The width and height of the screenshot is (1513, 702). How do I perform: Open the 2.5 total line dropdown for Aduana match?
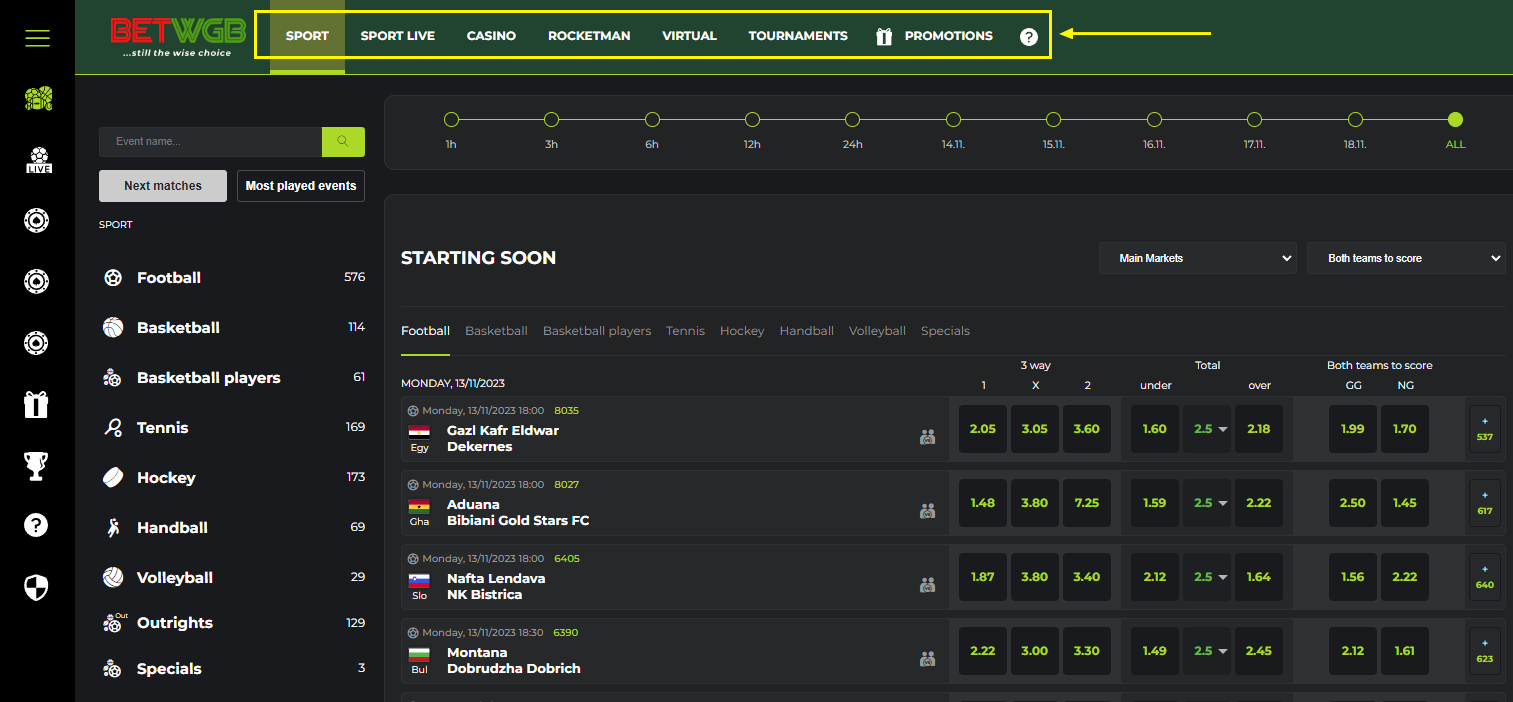(1207, 502)
